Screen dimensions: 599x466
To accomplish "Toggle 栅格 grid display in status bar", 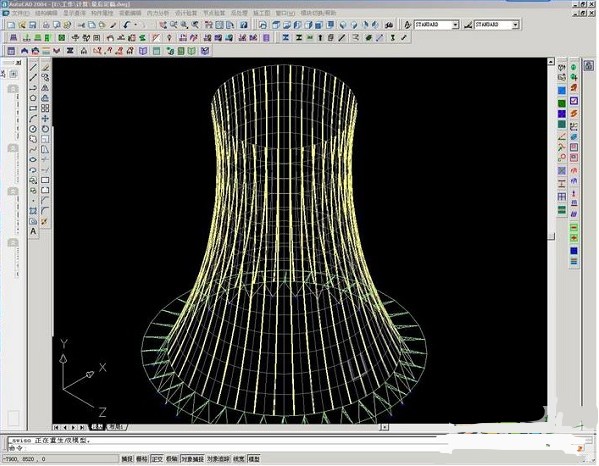I will 142,459.
